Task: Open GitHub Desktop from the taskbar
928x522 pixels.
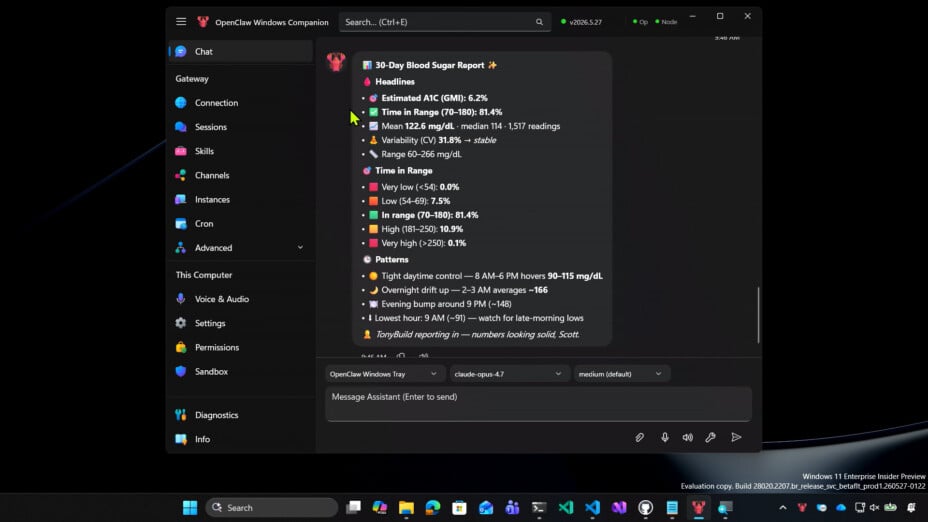Action: [646, 508]
